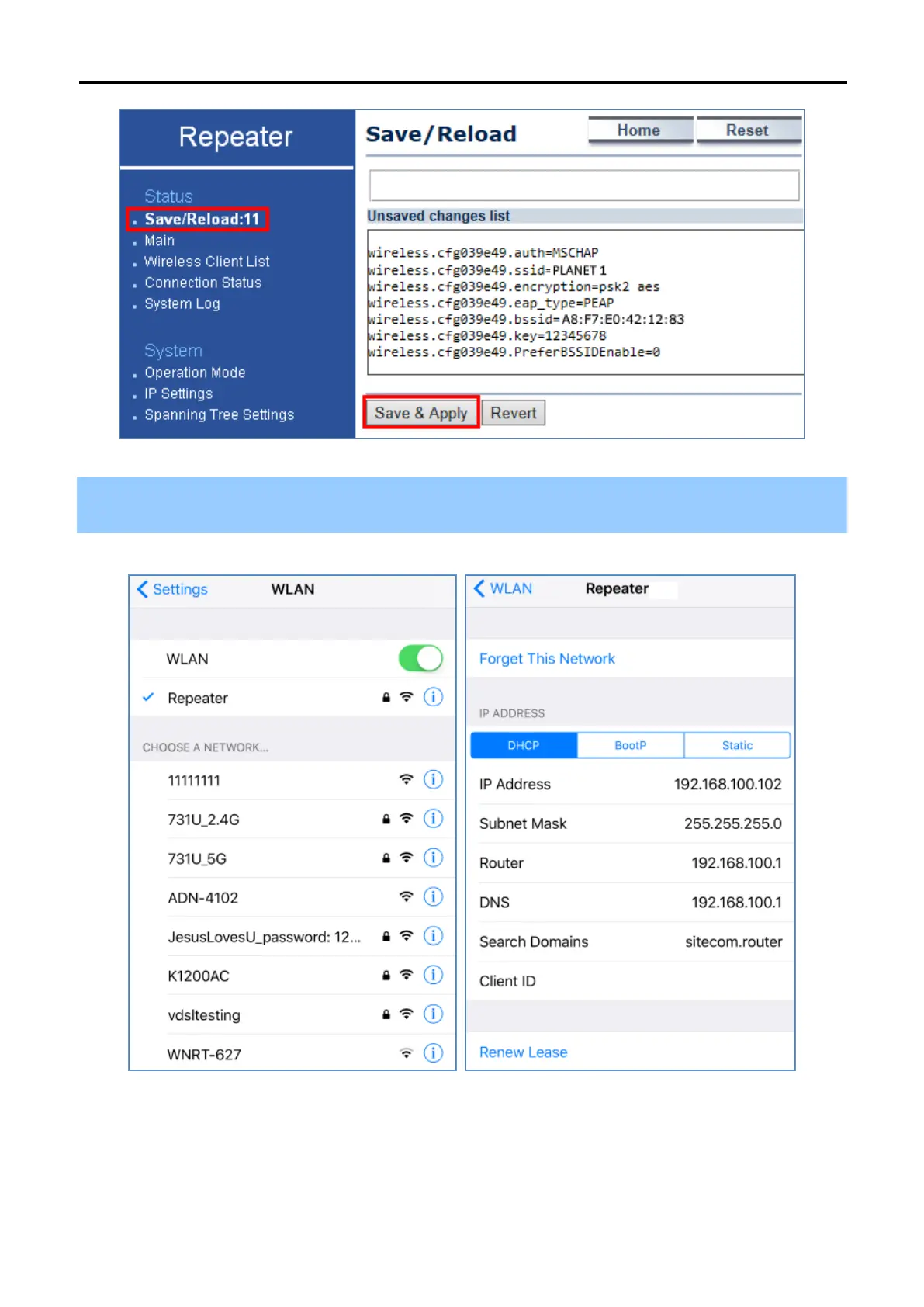Select K1200AC network name
The width and height of the screenshot is (924, 1307).
pyautogui.click(x=199, y=976)
